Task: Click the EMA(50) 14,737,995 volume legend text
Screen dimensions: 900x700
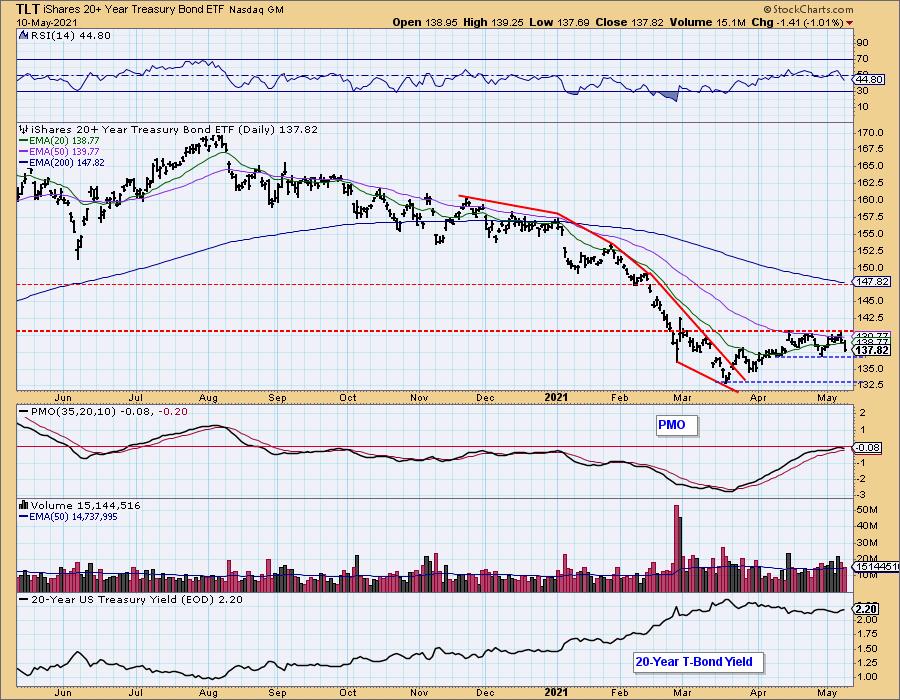Action: click(73, 517)
